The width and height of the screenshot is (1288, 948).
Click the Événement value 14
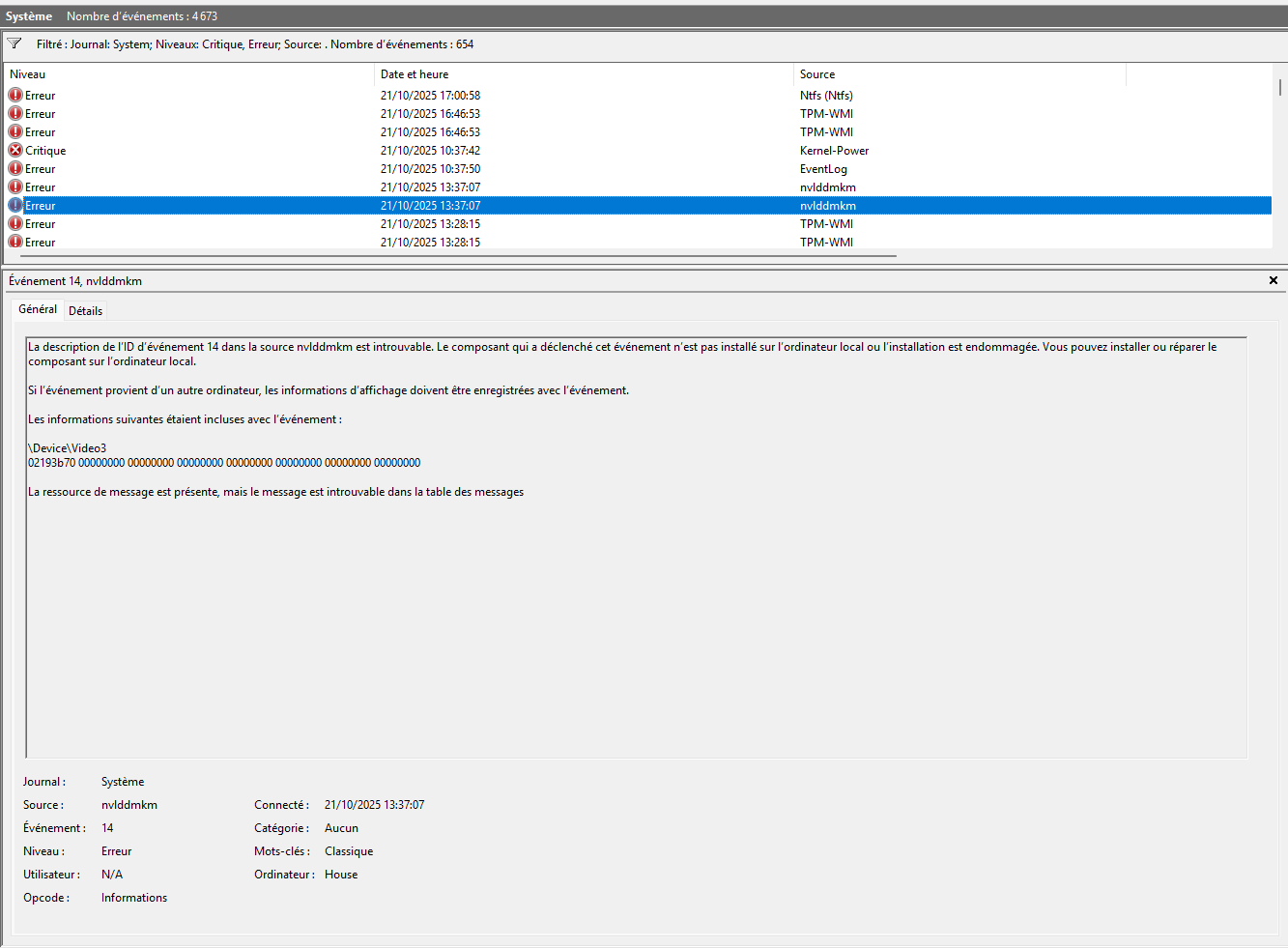(107, 828)
